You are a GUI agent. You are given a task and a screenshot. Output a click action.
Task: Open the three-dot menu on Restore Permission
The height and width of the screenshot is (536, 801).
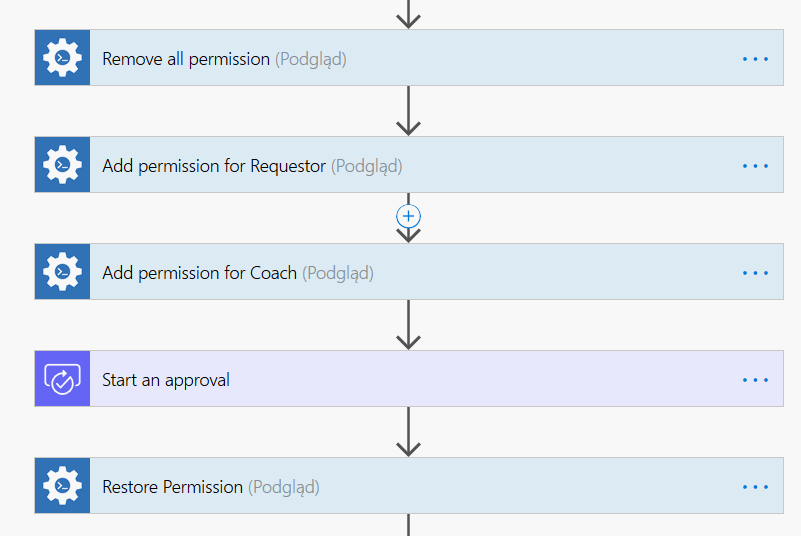[755, 487]
